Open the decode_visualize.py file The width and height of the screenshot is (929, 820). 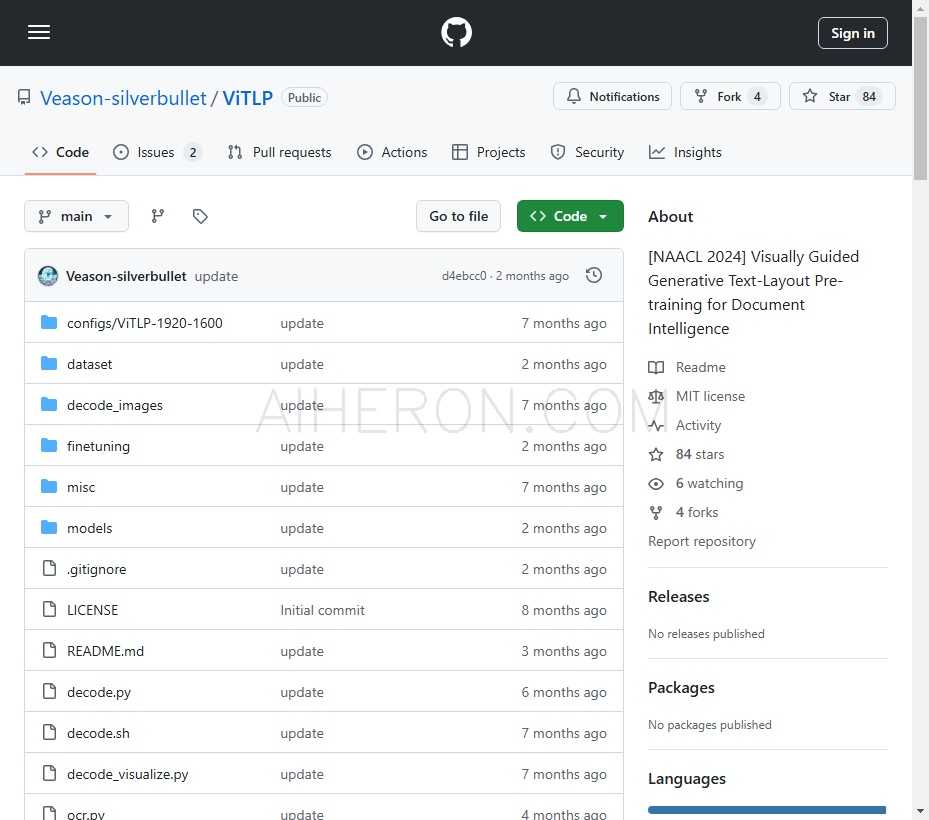click(127, 774)
